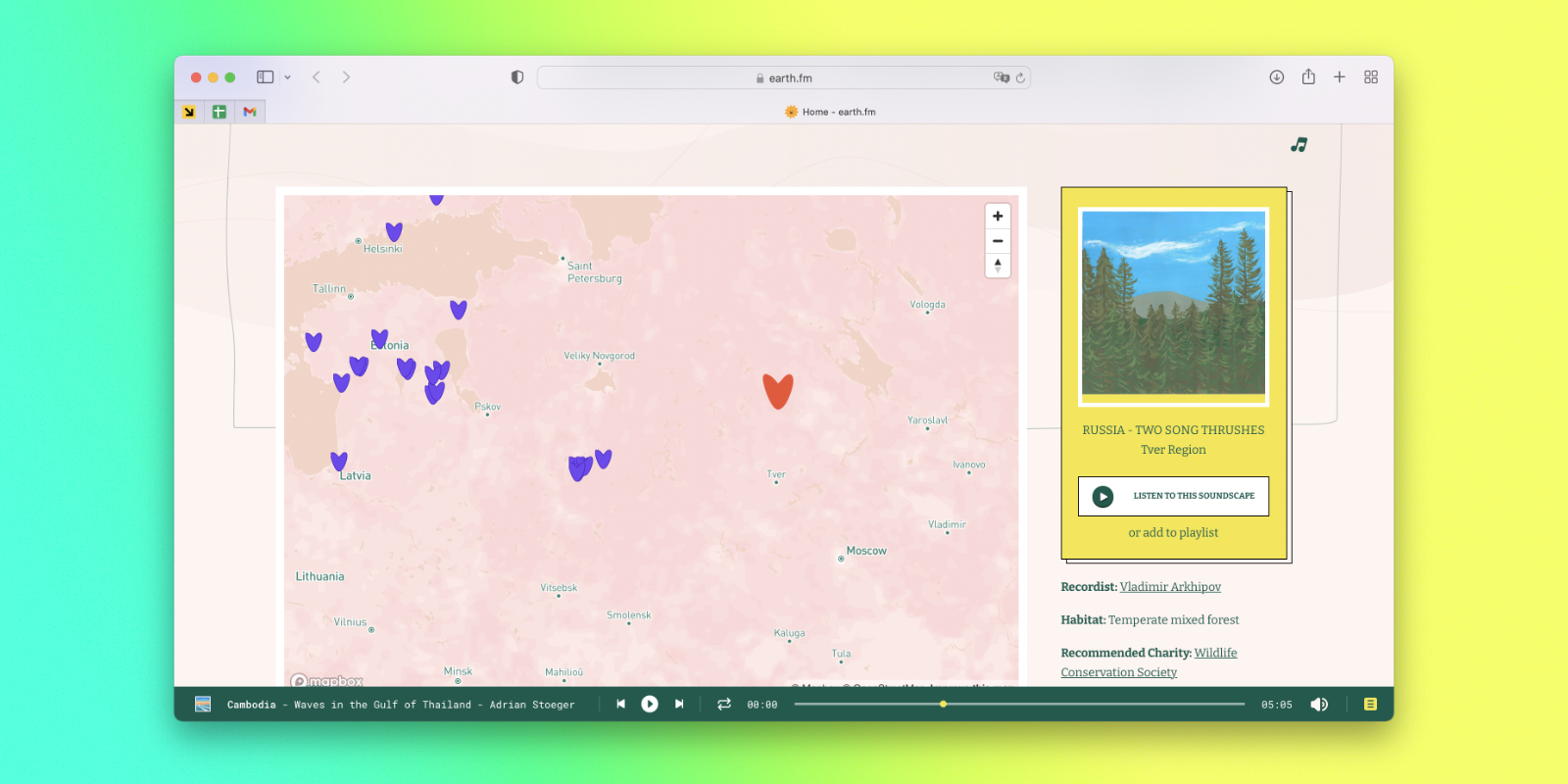Expand the sidebar dropdown chevron

click(x=287, y=77)
